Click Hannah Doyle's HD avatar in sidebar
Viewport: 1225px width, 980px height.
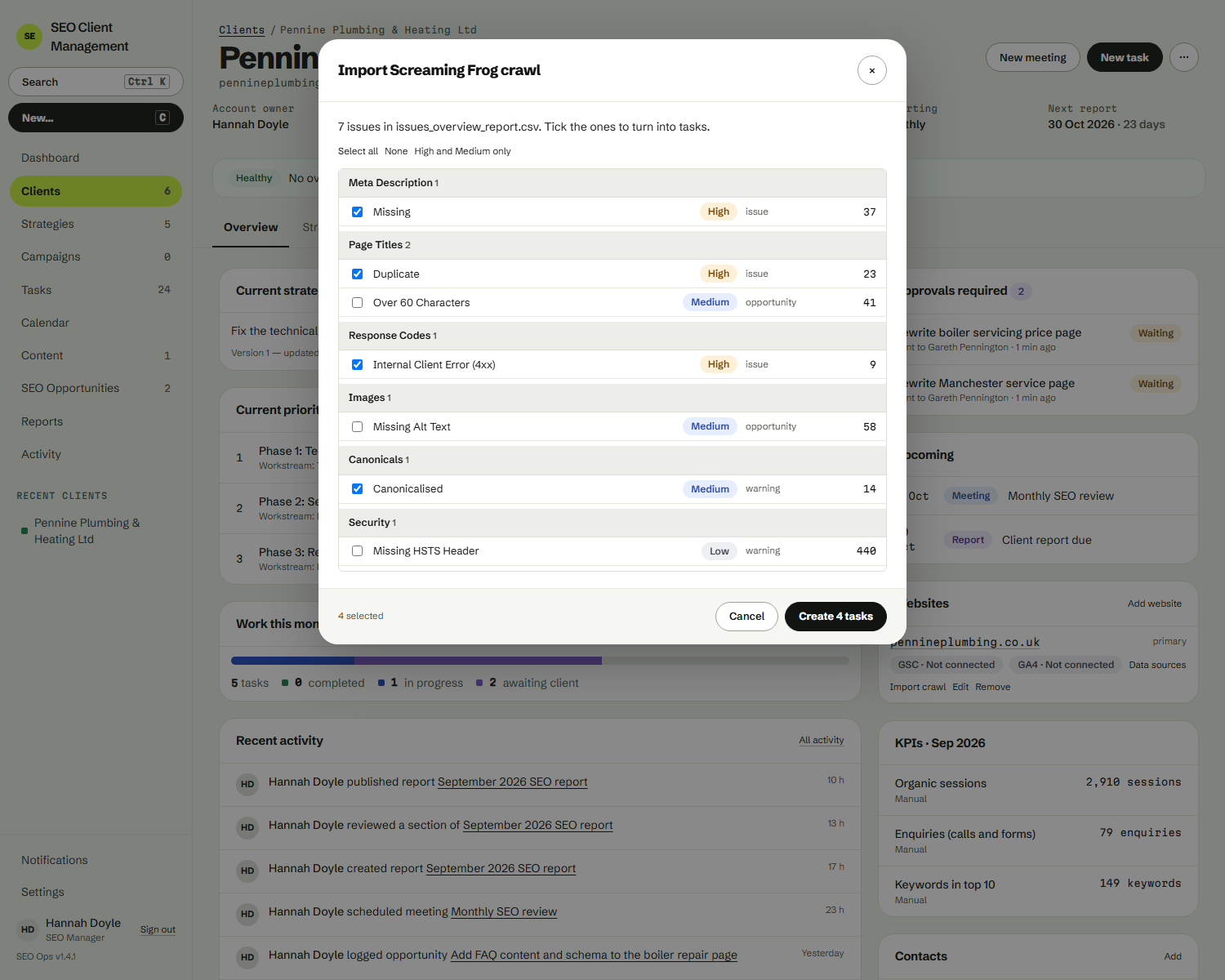(28, 929)
